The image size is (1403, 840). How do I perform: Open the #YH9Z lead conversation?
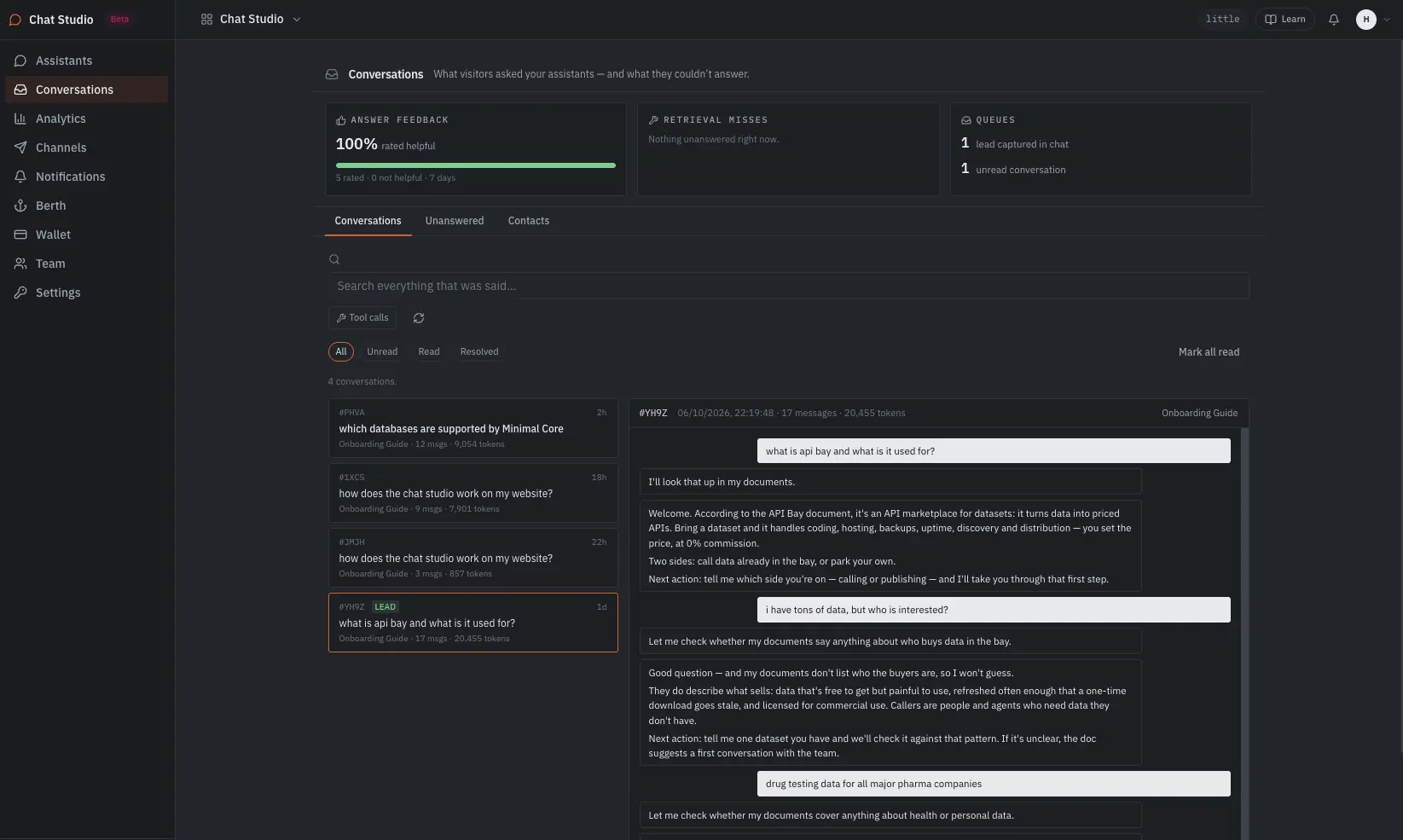tap(473, 623)
